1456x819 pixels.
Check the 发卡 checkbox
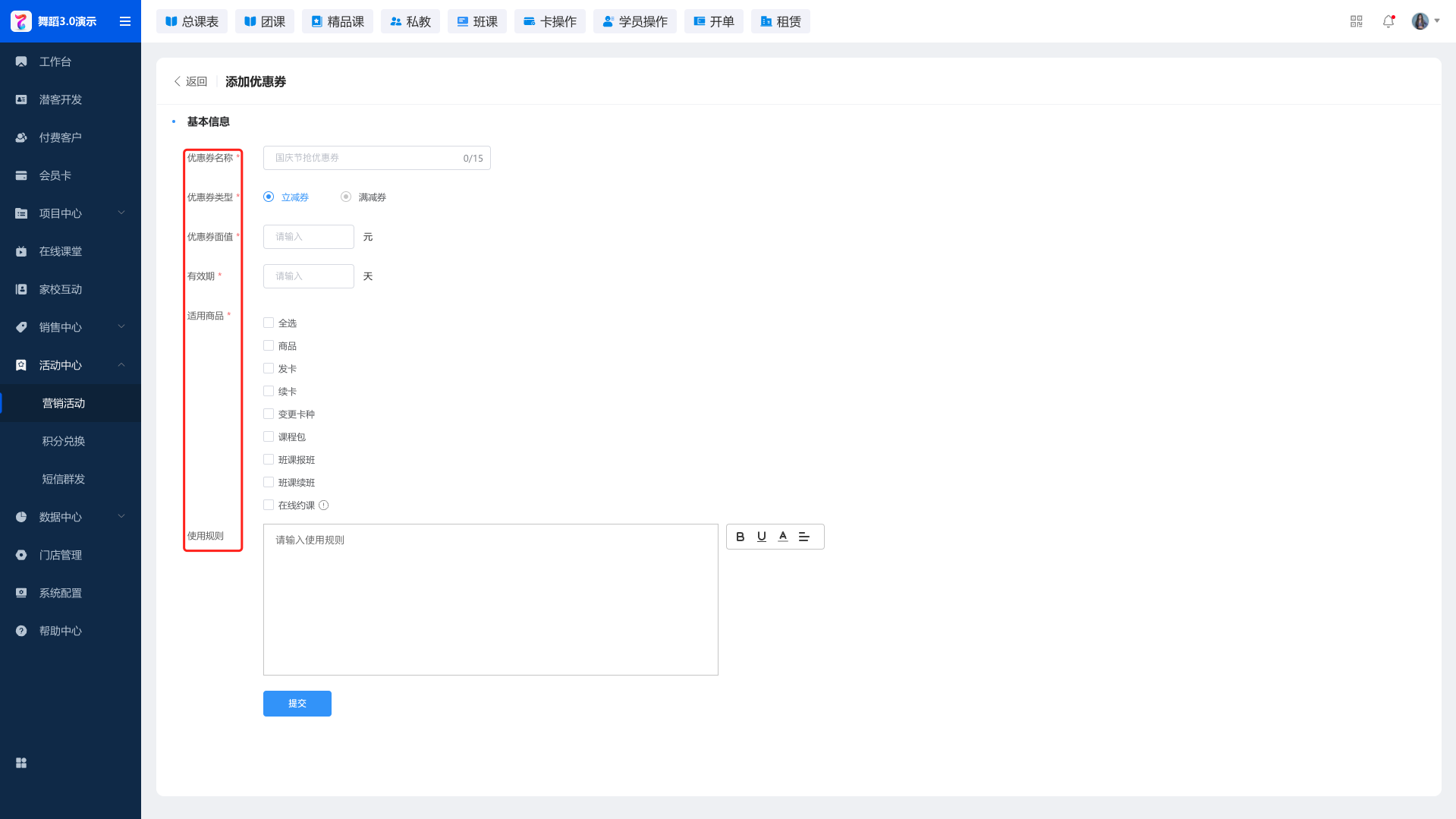269,368
